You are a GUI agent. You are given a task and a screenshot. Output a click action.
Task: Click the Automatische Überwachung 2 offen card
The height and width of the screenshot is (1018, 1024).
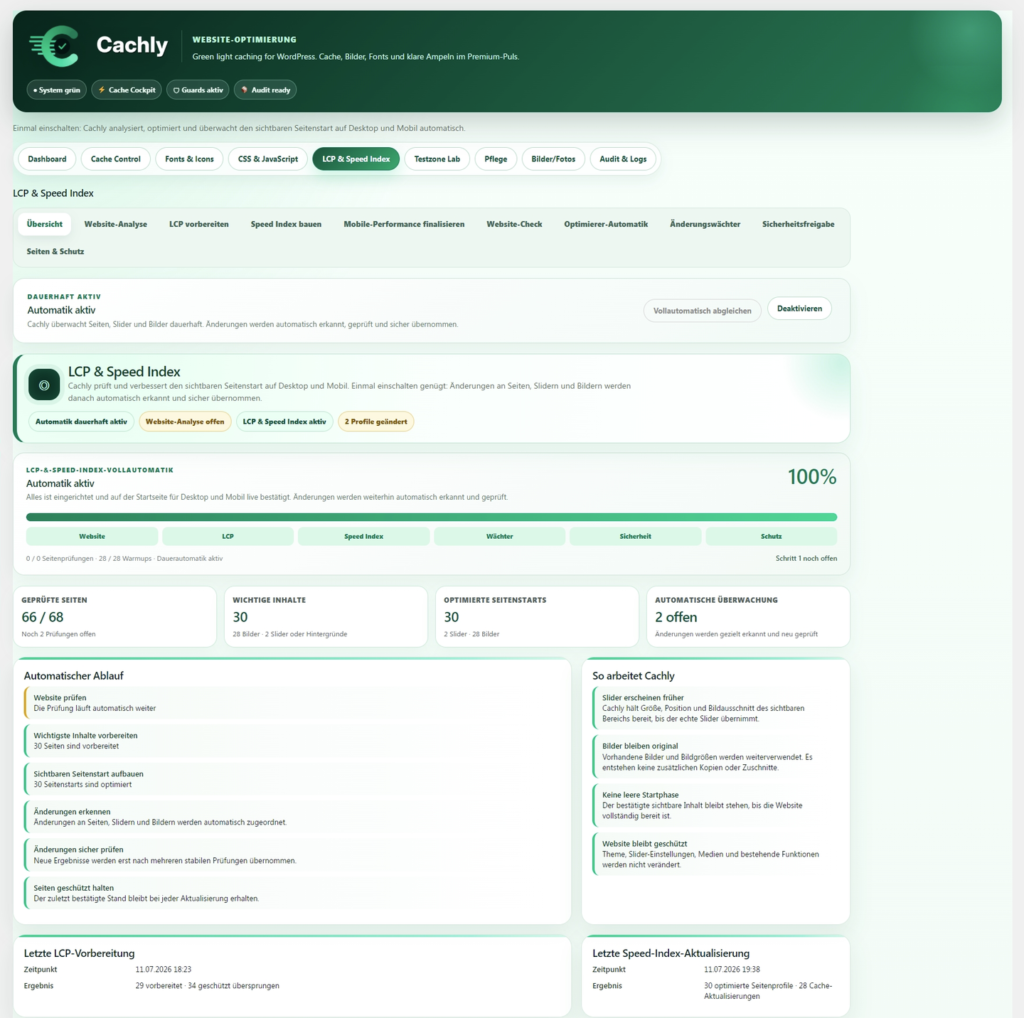[x=748, y=616]
